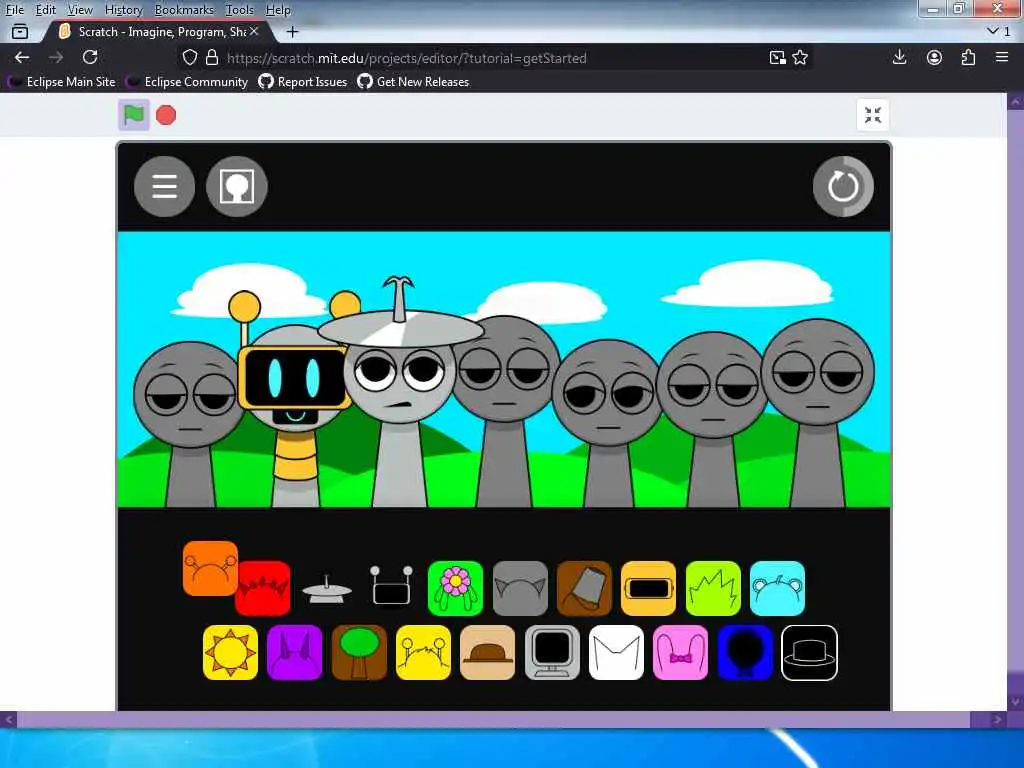Pick the black top hat icon

click(809, 652)
